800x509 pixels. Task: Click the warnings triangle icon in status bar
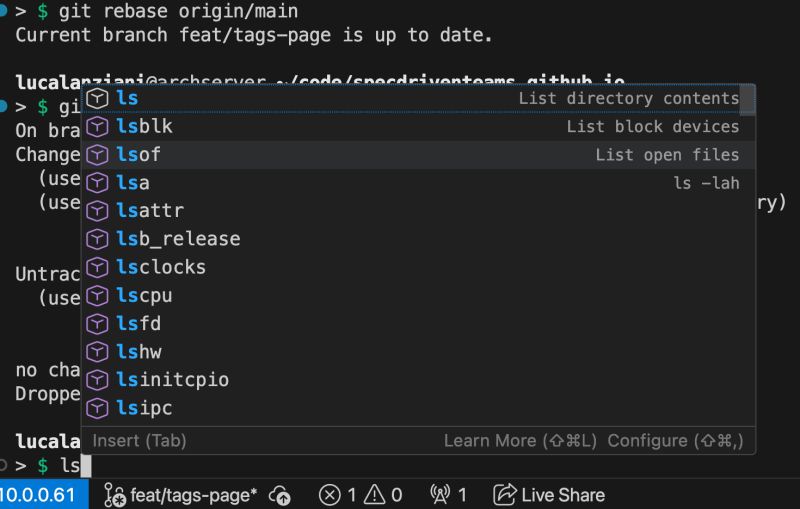coord(375,495)
